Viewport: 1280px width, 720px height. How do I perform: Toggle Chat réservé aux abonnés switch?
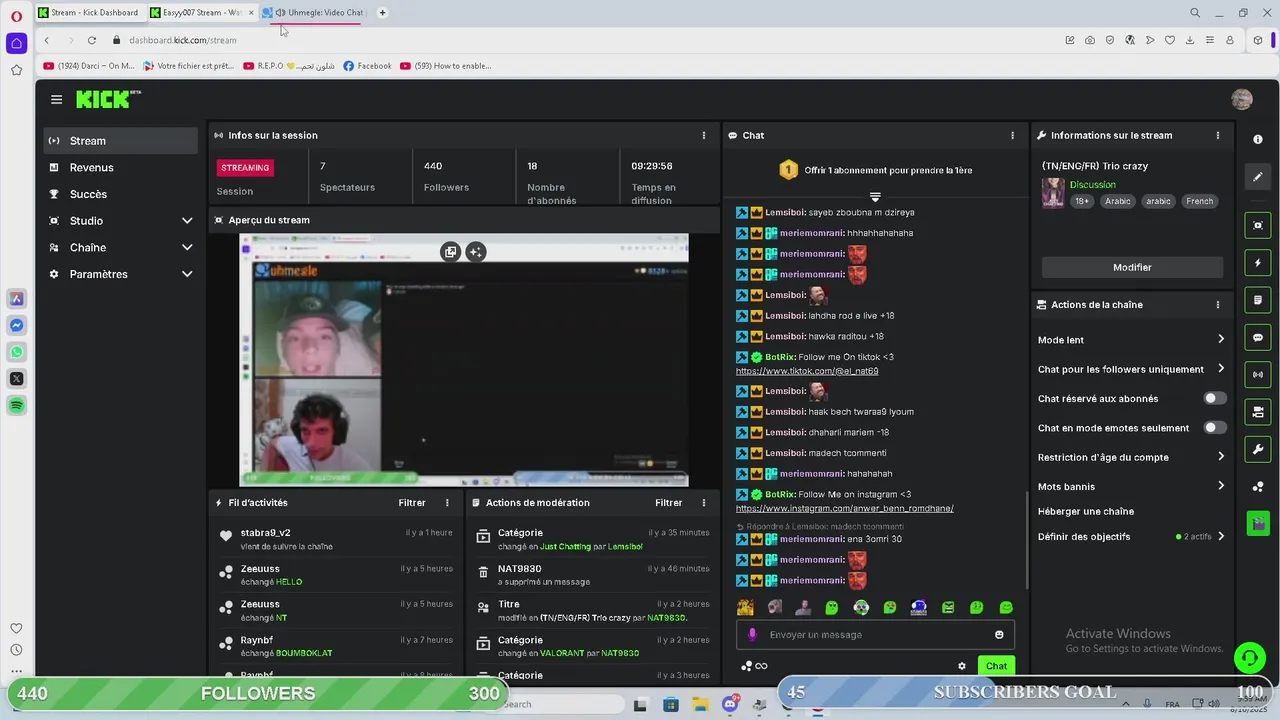[1214, 398]
